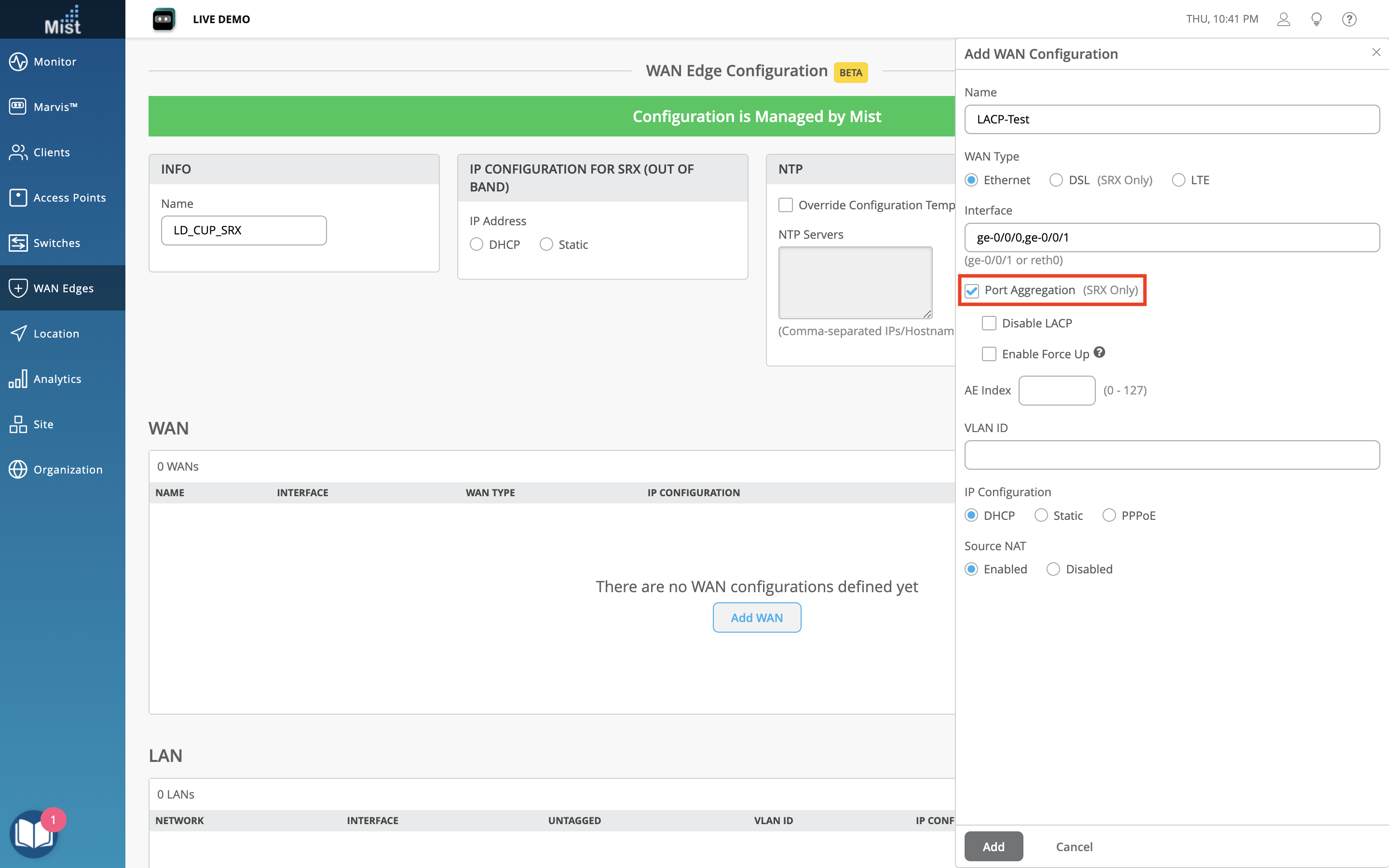Click the lightbulb What's New icon
The height and width of the screenshot is (868, 1389).
pos(1316,19)
